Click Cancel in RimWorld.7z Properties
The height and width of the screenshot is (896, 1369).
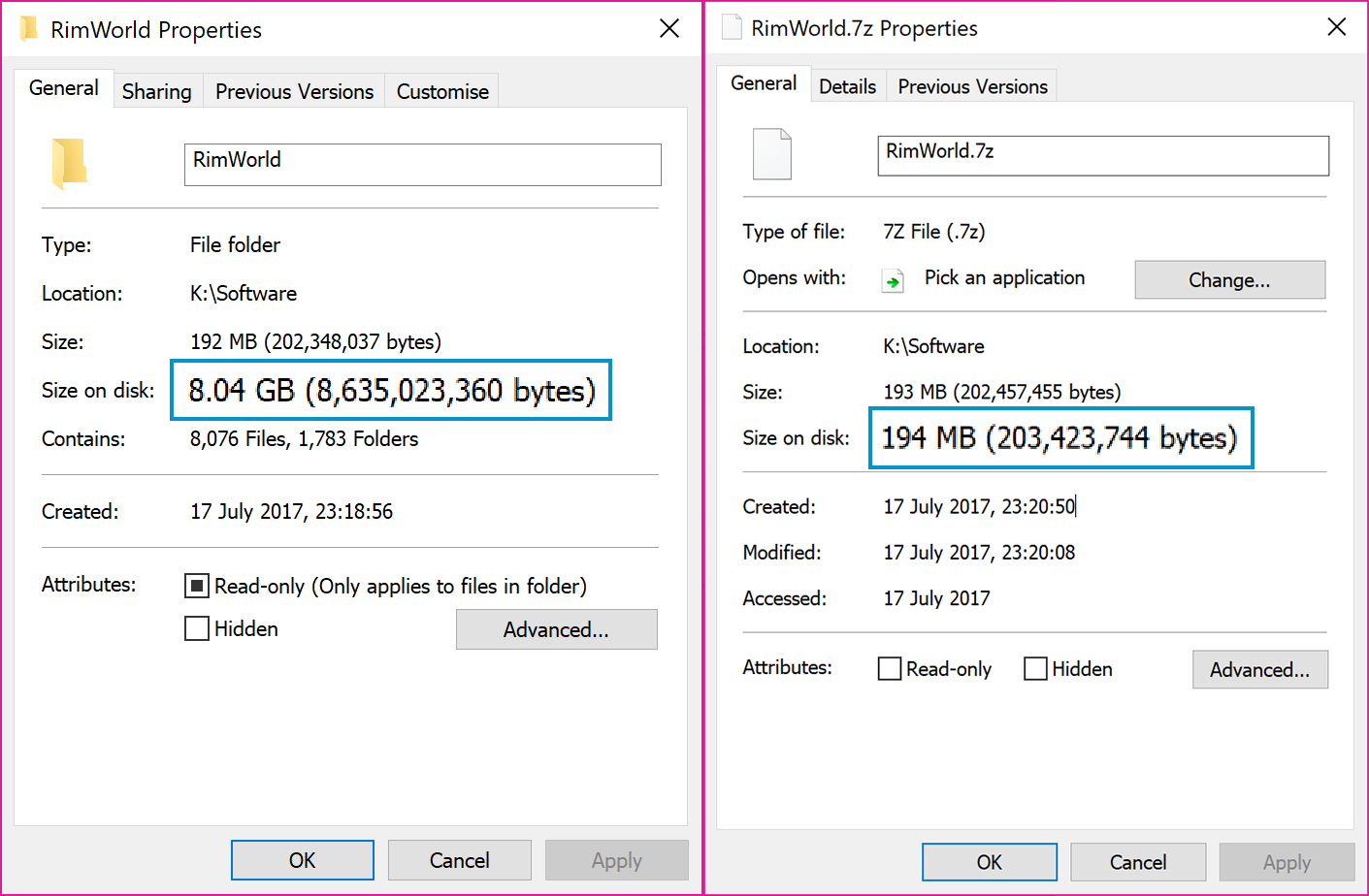coord(1138,862)
